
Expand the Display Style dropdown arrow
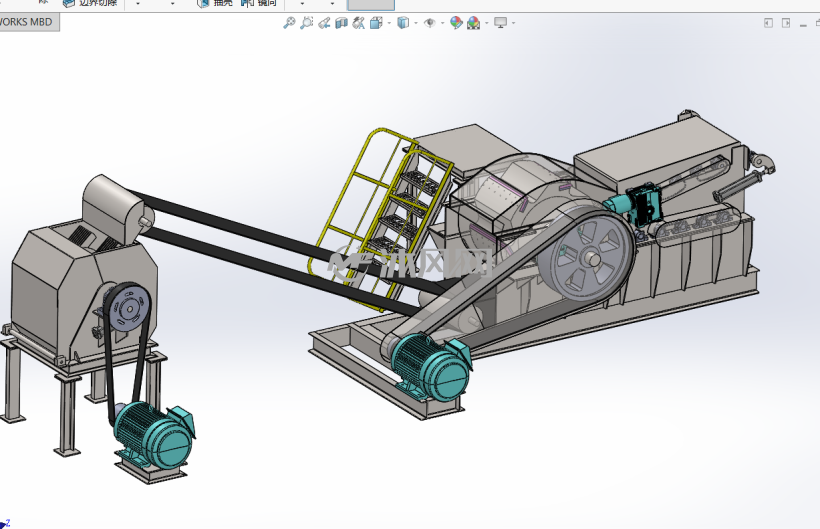coord(416,23)
